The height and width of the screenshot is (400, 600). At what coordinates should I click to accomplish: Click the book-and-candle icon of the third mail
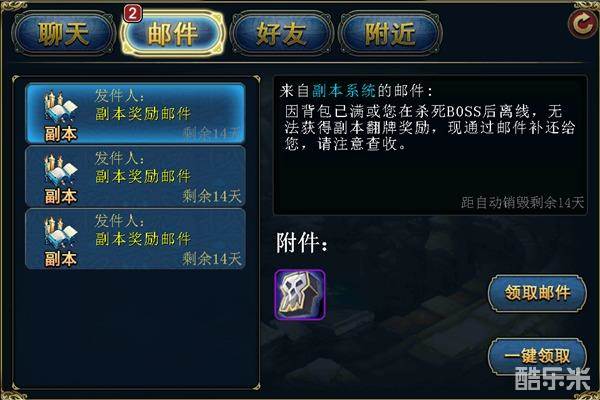(x=61, y=233)
